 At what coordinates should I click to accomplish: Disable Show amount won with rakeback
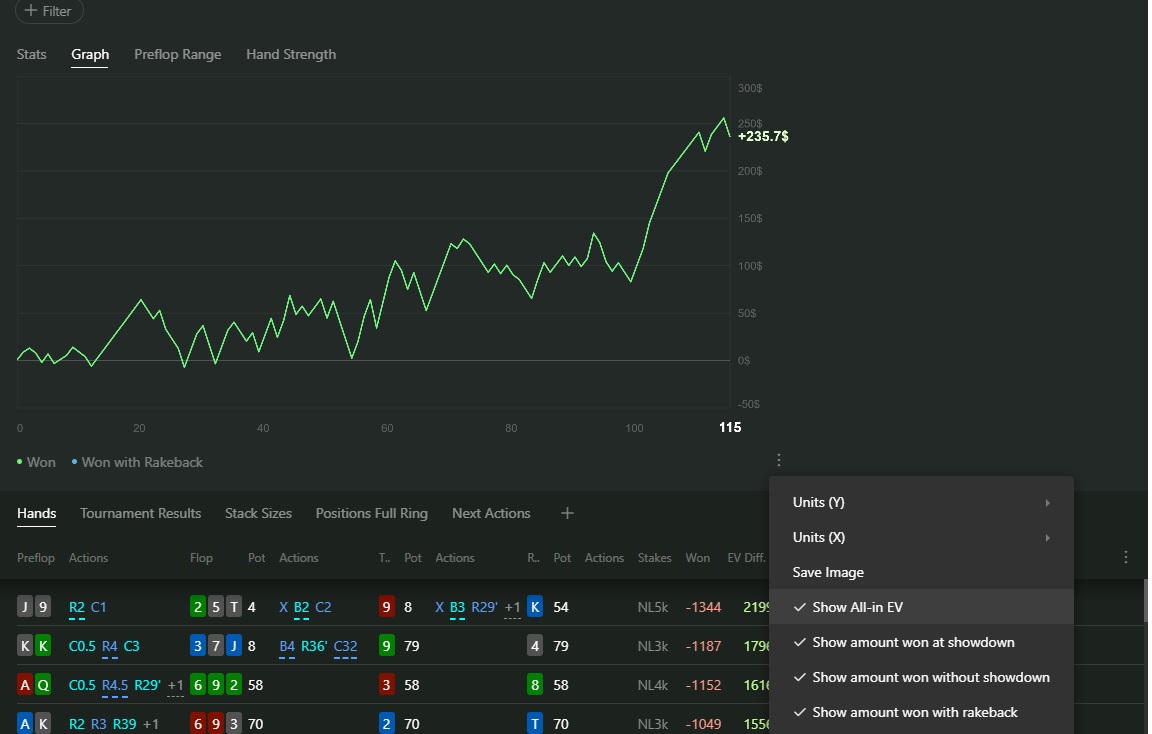click(x=914, y=712)
